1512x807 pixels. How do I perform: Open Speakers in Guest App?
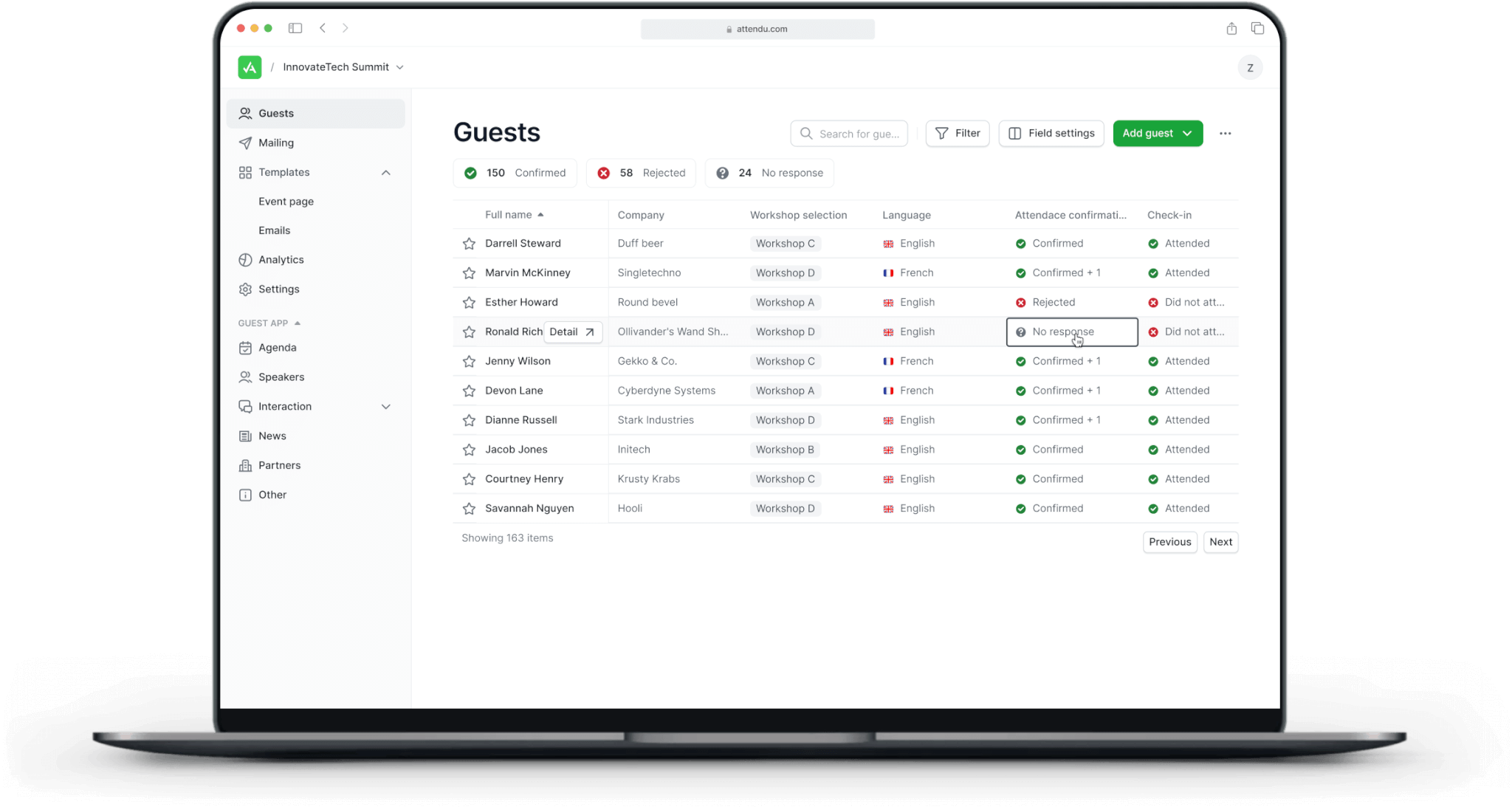316,377
